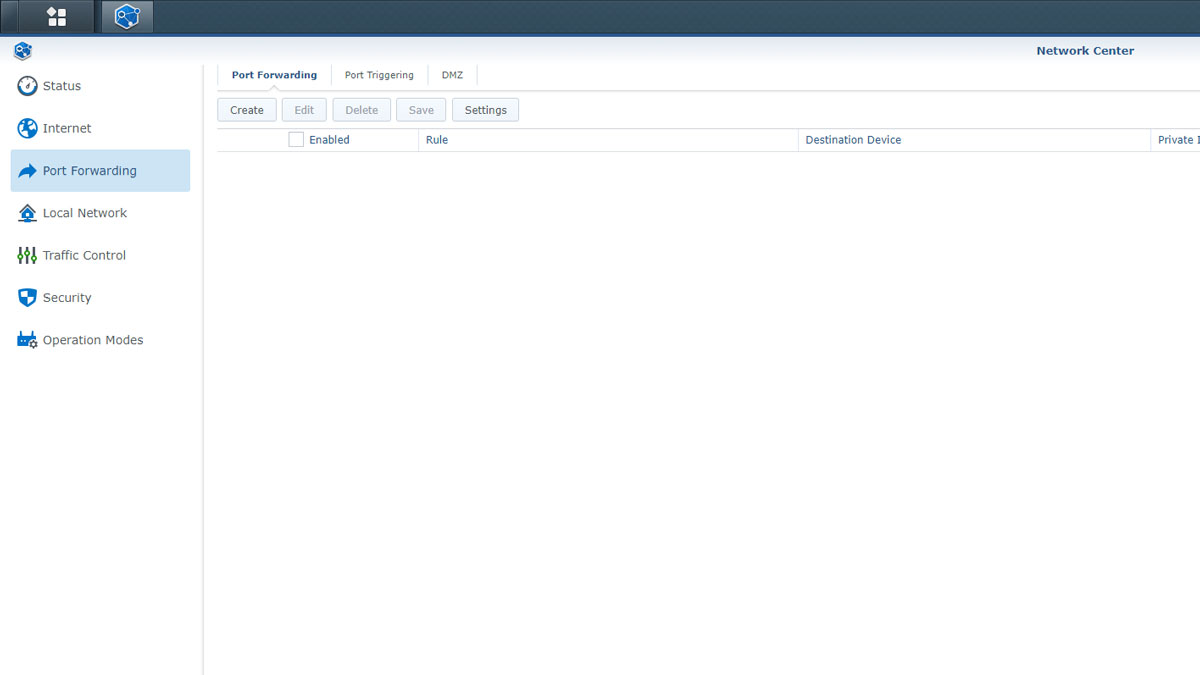1200x675 pixels.
Task: Click the small Network Center window title icon
Action: click(x=22, y=51)
